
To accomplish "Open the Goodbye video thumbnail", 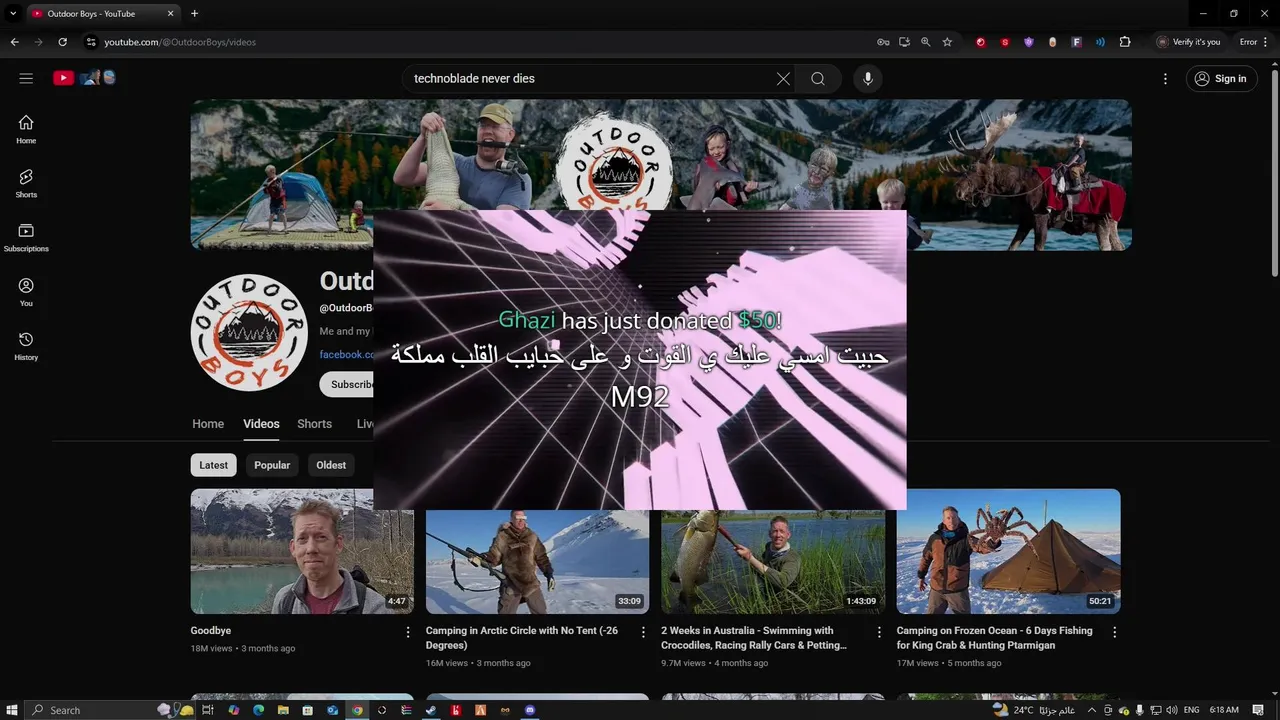I will (302, 551).
